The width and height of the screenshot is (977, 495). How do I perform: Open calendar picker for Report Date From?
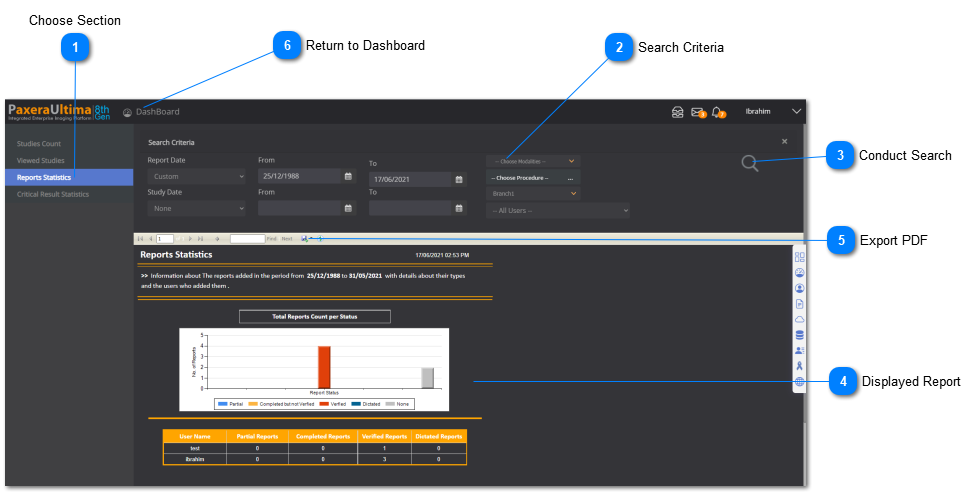point(348,177)
